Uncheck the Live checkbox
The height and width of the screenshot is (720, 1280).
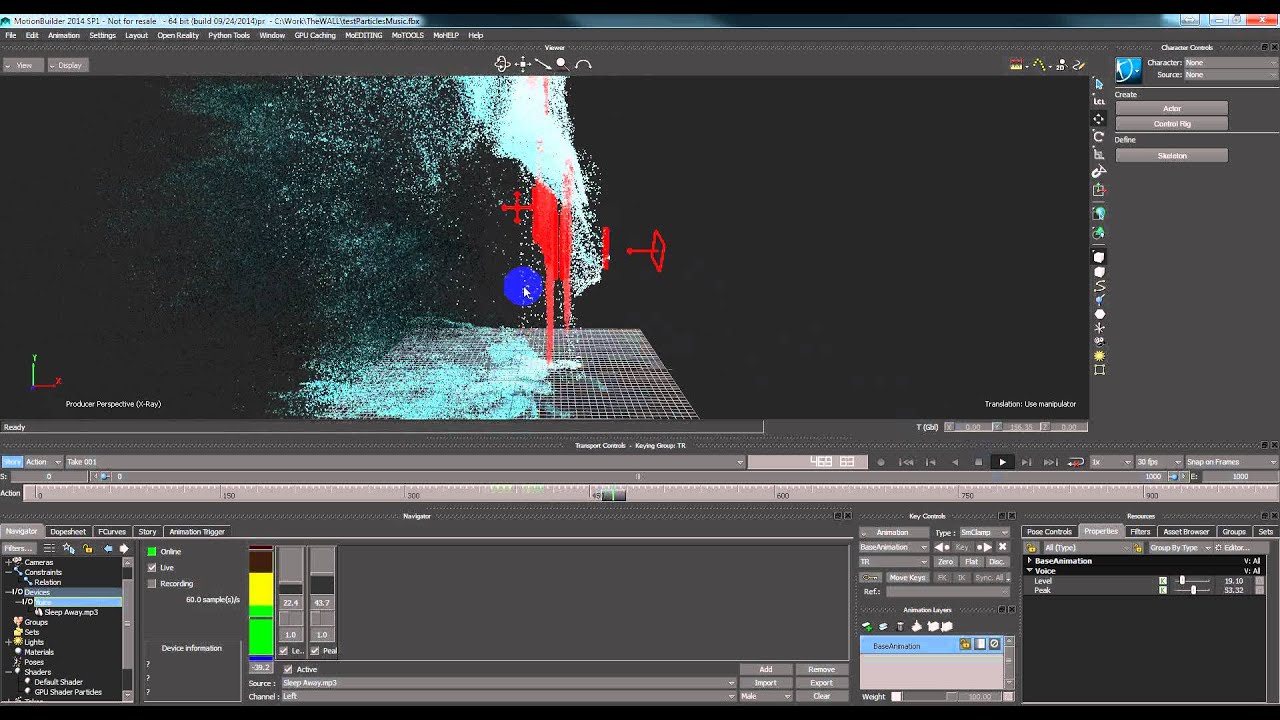(x=152, y=567)
